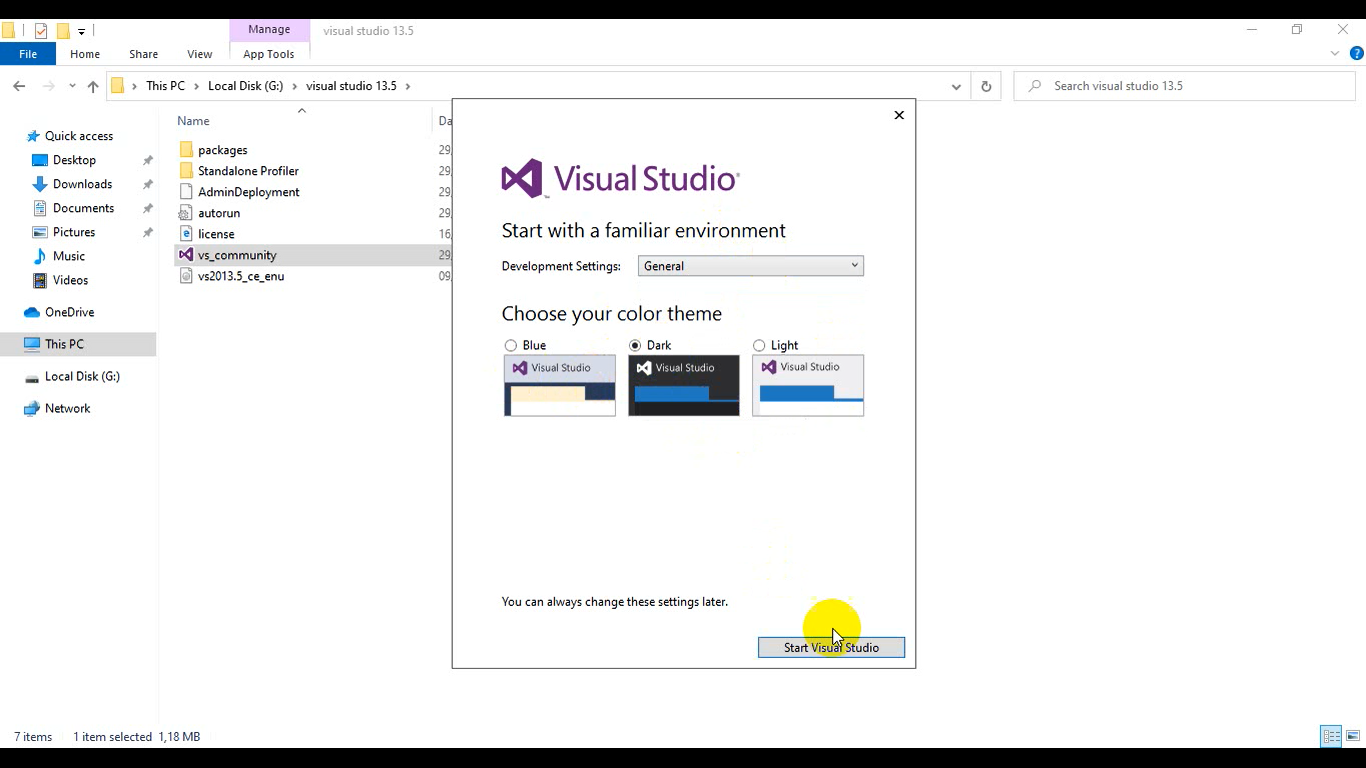Open Documents in the navigation pane
The image size is (1366, 768).
click(83, 208)
